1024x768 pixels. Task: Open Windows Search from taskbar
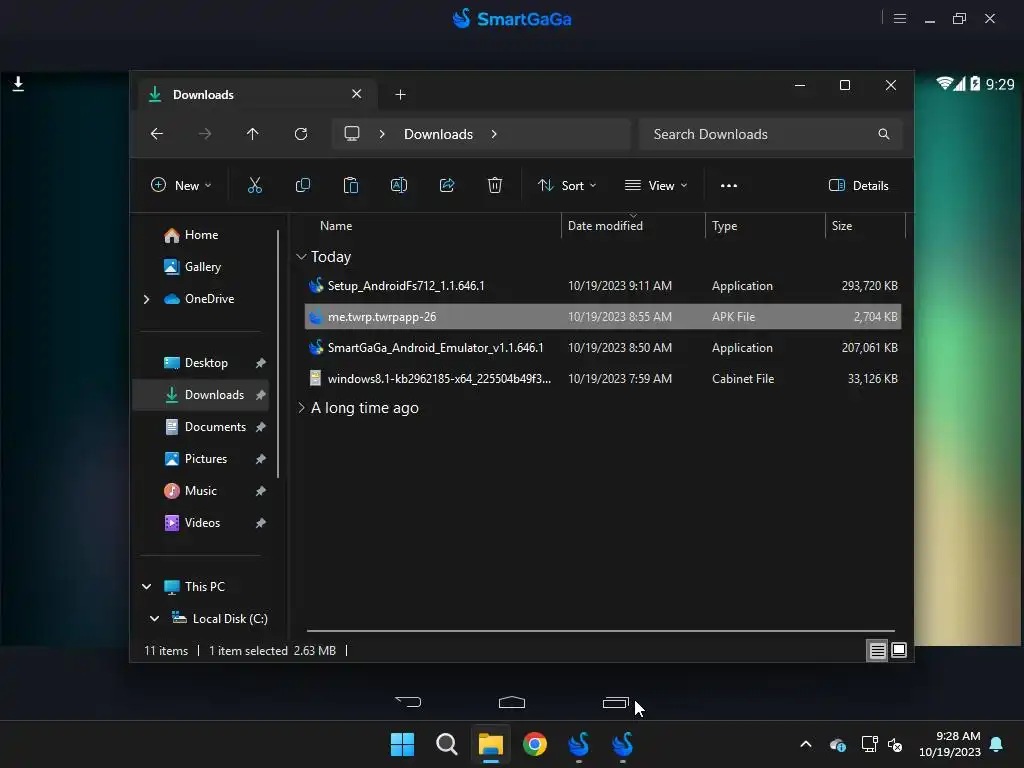pos(447,744)
